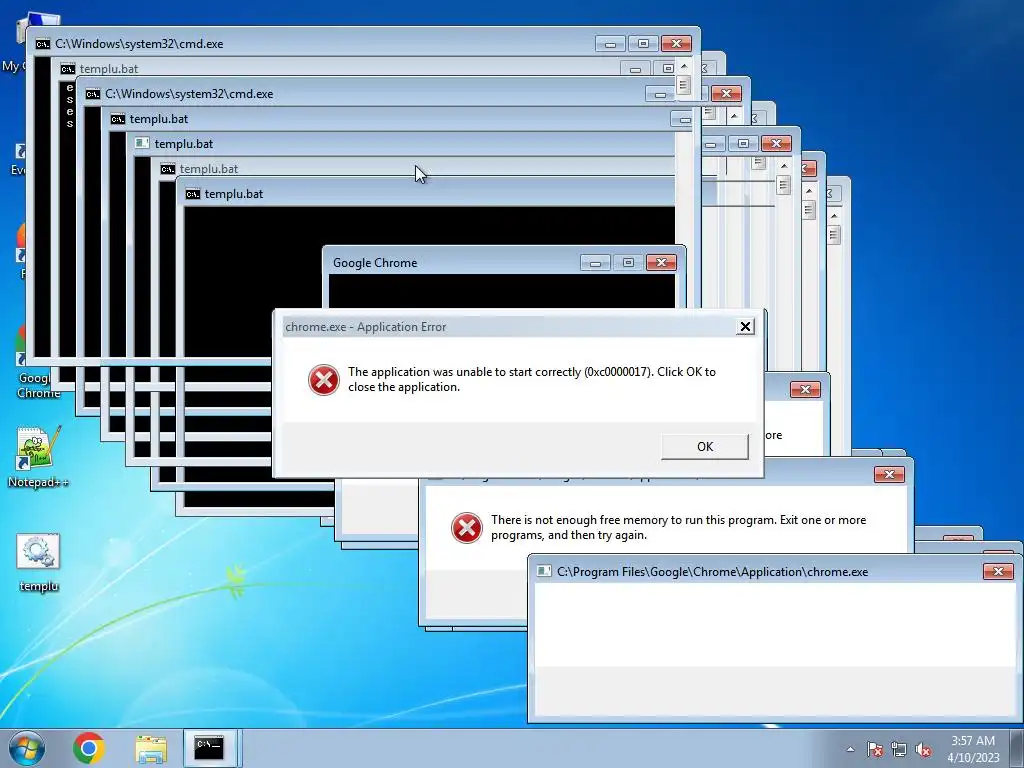The height and width of the screenshot is (768, 1024).
Task: Click the red error icon in Application Error dialog
Action: point(324,379)
